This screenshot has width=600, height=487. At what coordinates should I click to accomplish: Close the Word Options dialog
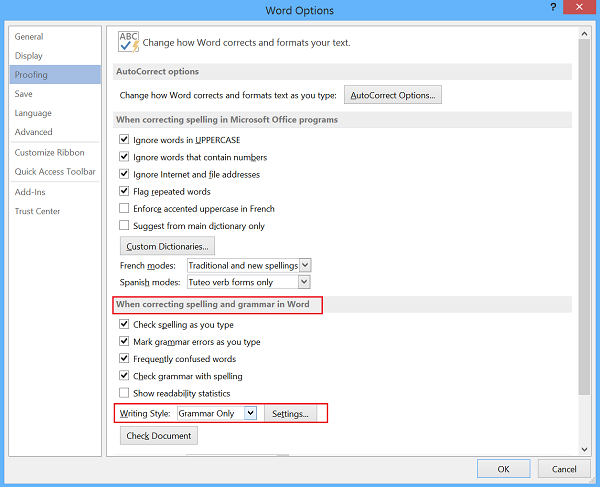pos(579,7)
